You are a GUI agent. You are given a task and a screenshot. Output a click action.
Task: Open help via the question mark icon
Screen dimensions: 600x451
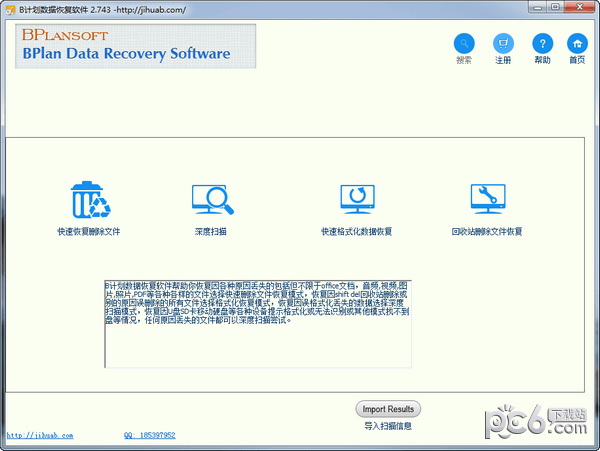pos(543,43)
